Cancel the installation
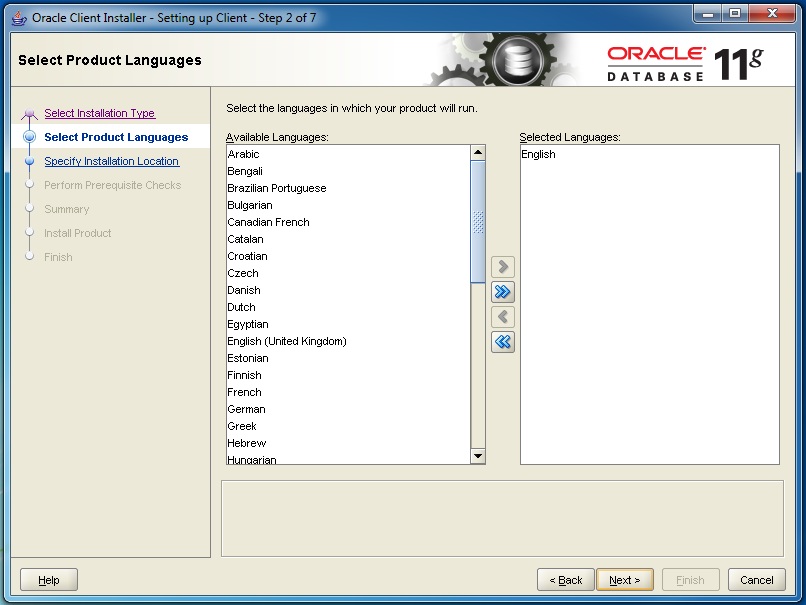 coord(757,580)
